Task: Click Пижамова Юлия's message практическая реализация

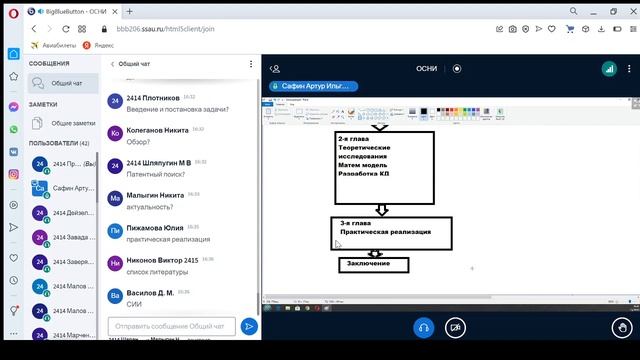Action: (168, 239)
